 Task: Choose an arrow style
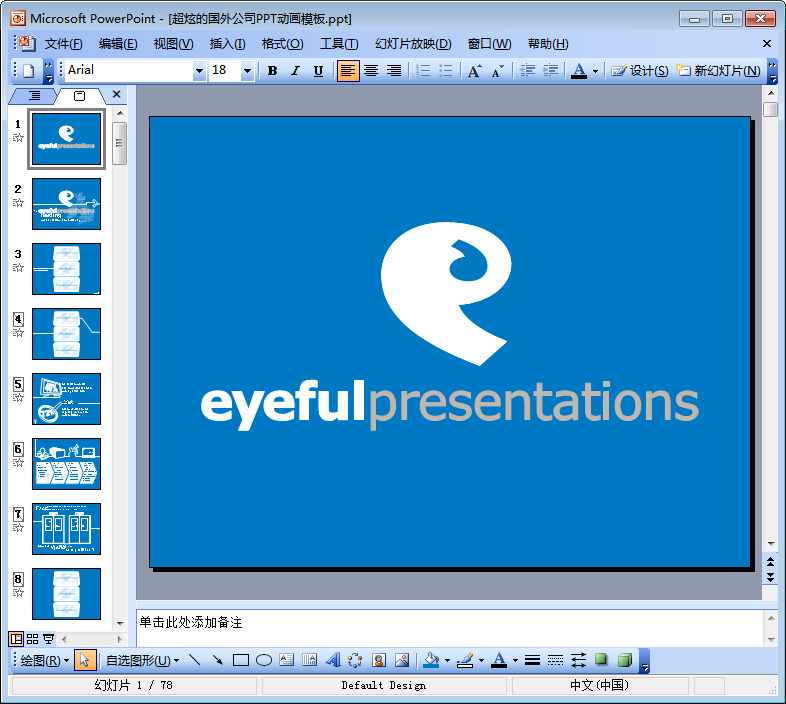pos(578,660)
